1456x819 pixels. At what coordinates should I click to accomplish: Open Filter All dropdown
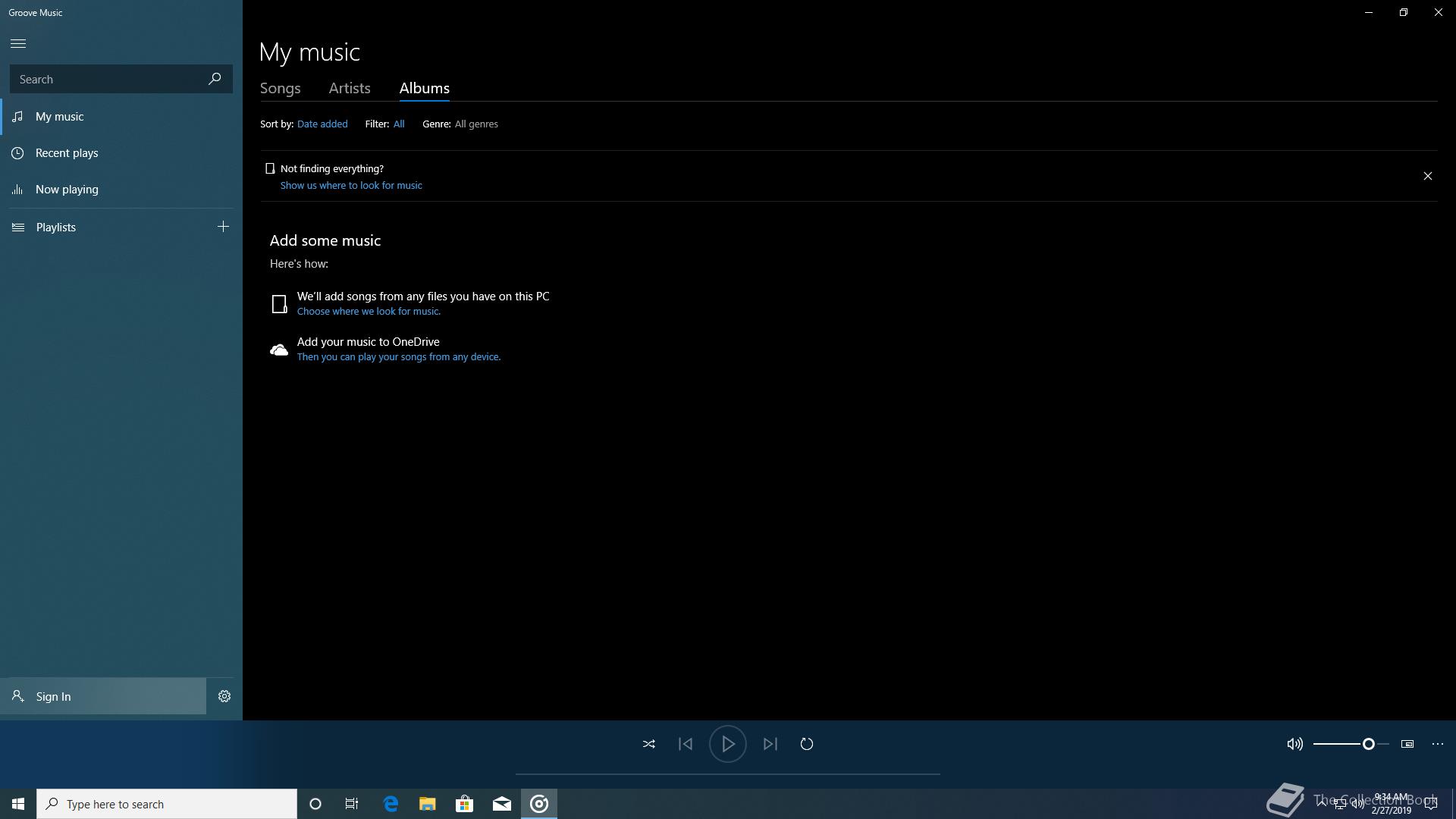click(x=399, y=124)
